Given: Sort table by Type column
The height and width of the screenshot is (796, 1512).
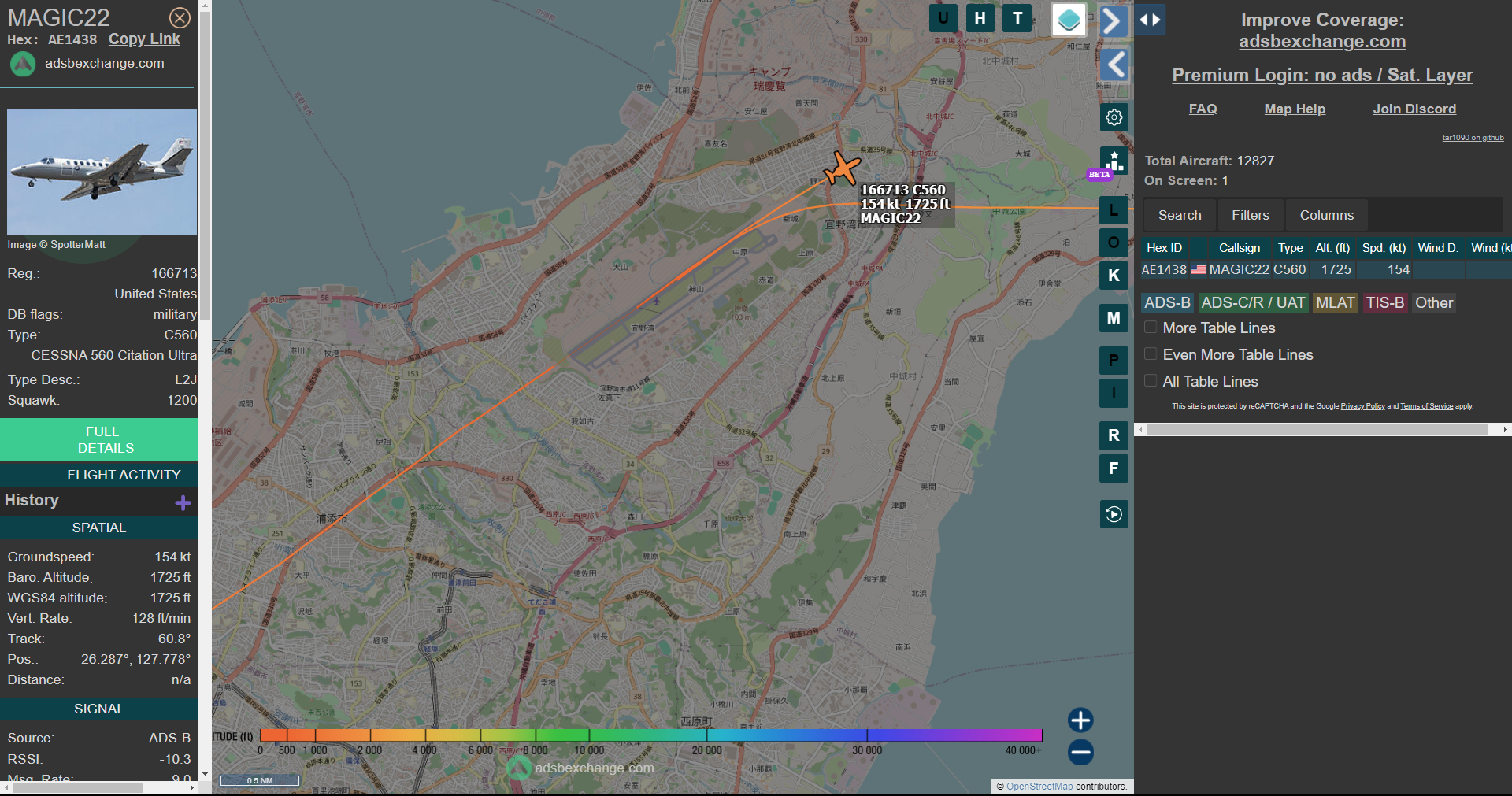Looking at the screenshot, I should point(1290,248).
